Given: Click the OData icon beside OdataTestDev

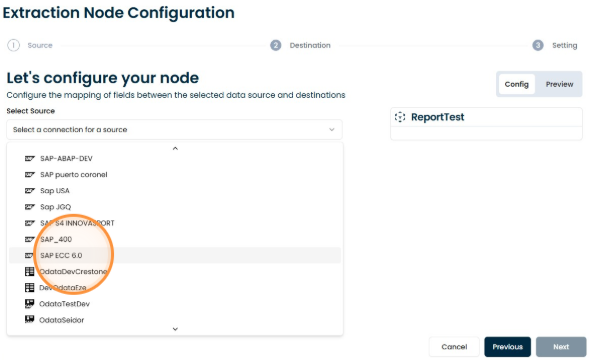Looking at the screenshot, I should pos(29,303).
